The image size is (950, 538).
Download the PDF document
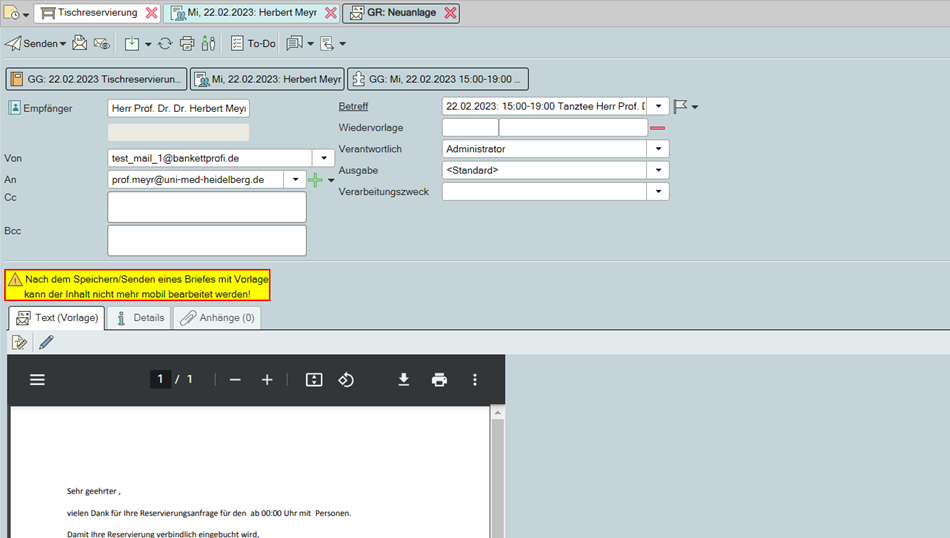pos(404,380)
